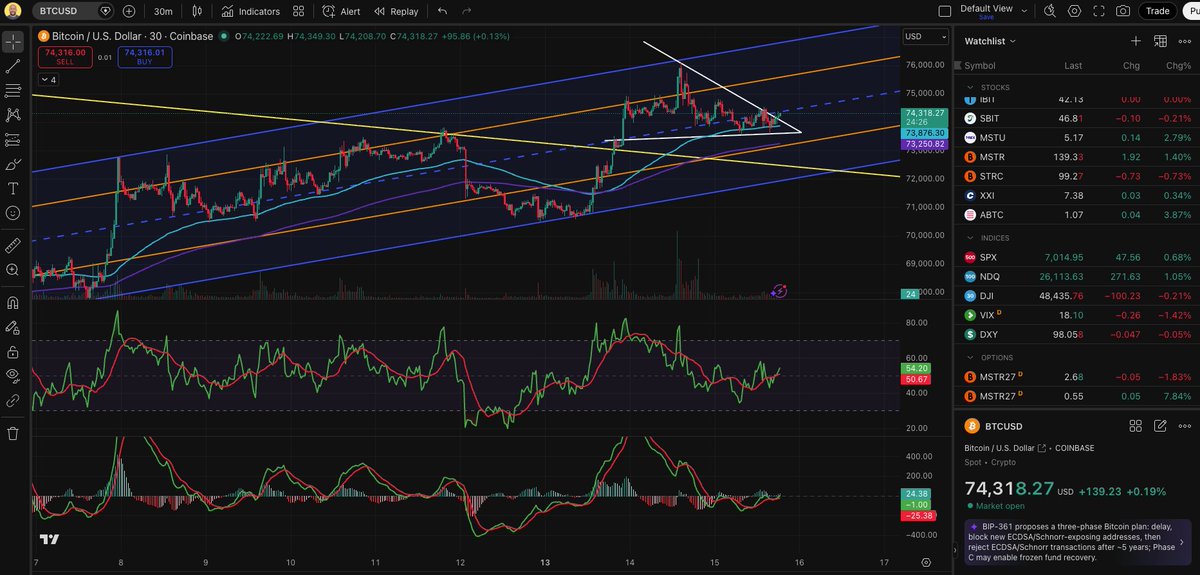
Task: Toggle hide all drawings eye
Action: tap(13, 375)
